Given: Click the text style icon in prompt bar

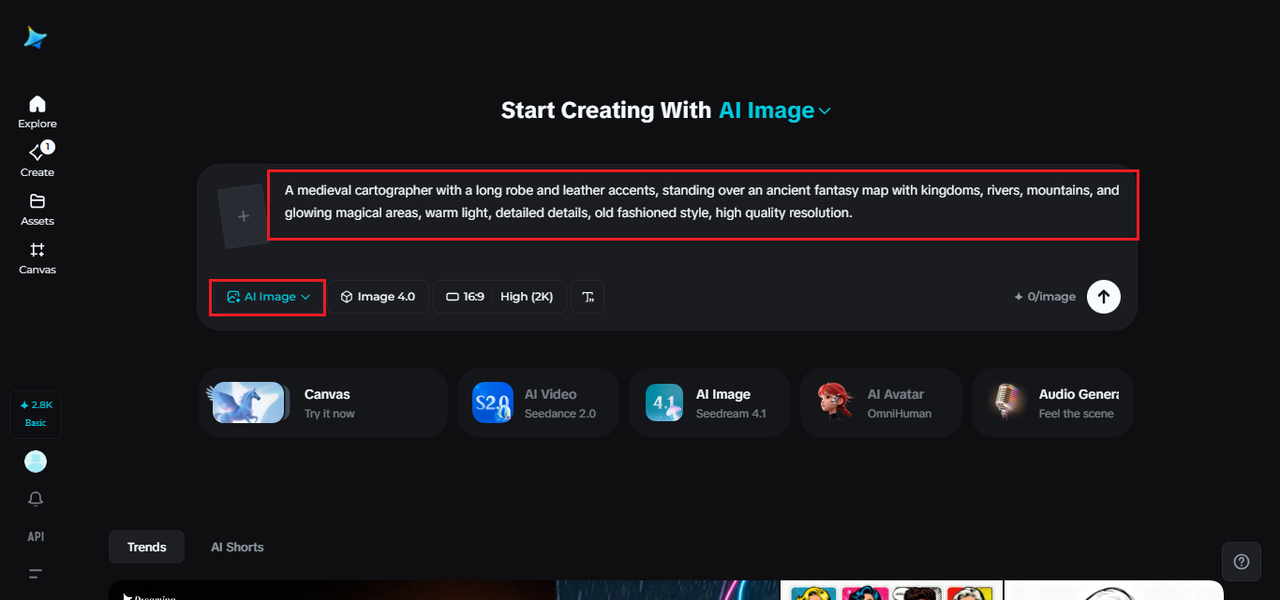Looking at the screenshot, I should click(x=588, y=297).
